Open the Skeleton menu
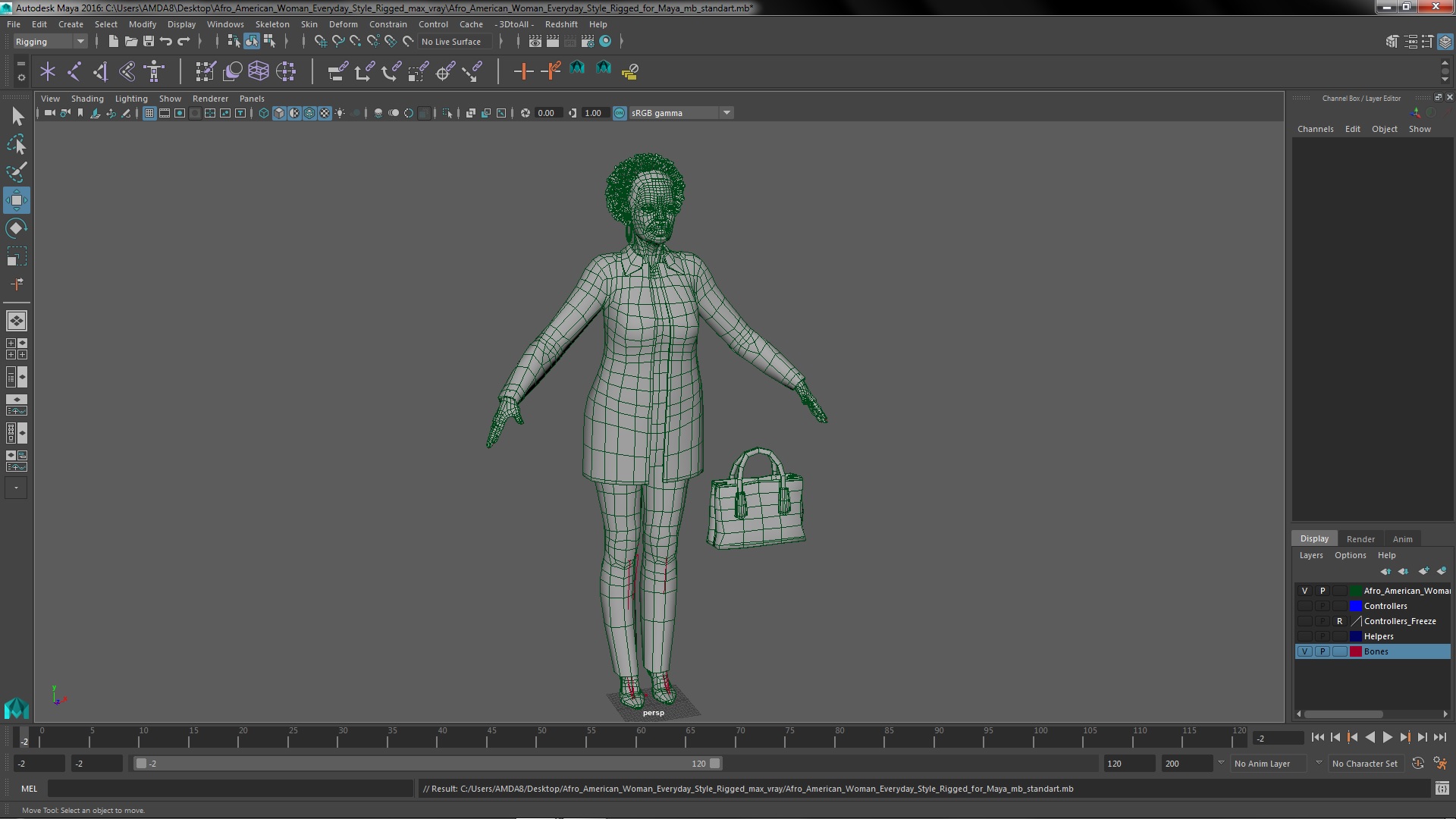The image size is (1456, 819). pos(271,24)
